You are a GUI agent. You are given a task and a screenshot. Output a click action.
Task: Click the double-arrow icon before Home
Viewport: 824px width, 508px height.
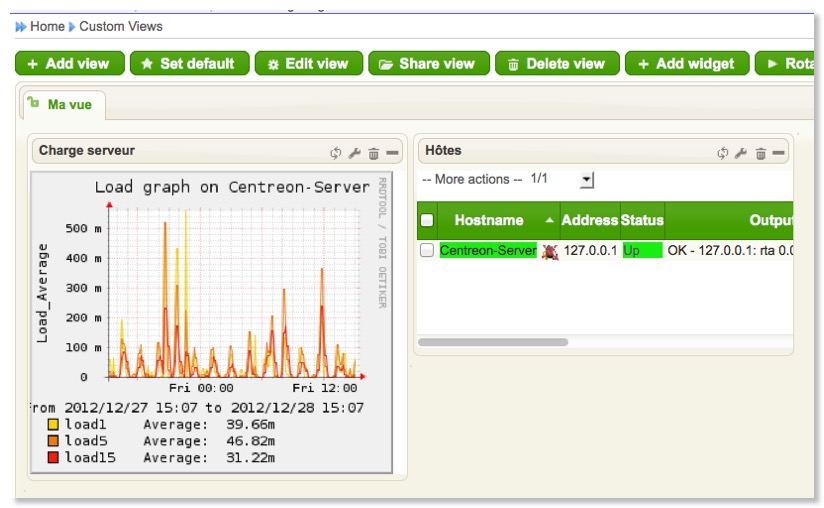pos(20,27)
